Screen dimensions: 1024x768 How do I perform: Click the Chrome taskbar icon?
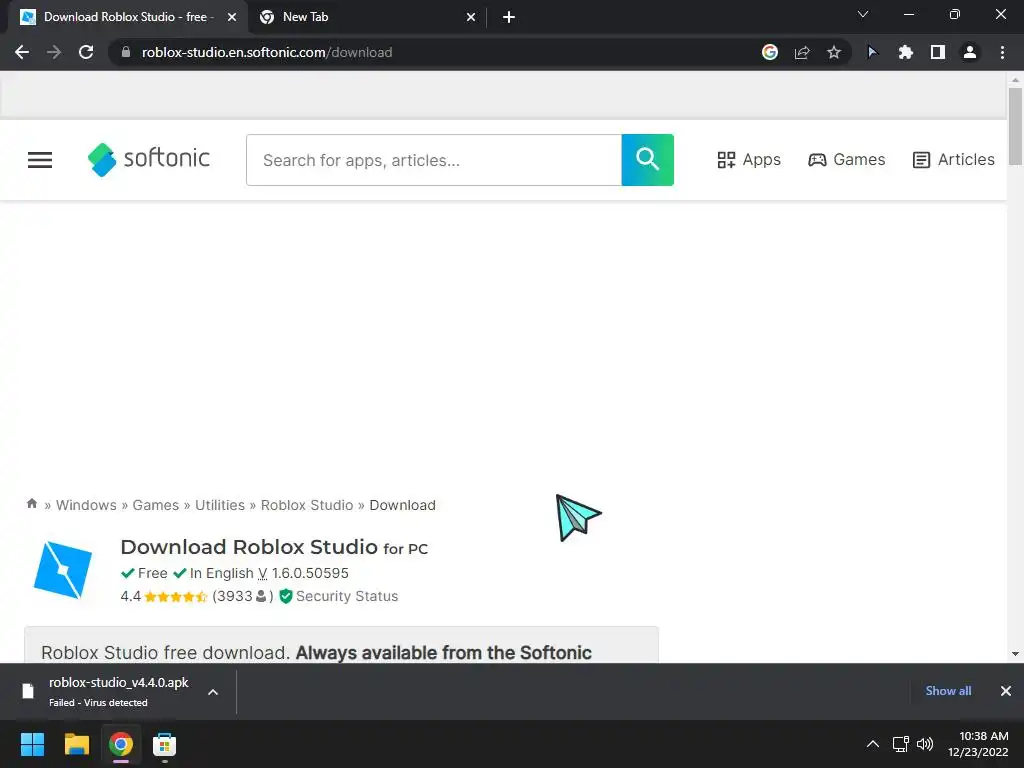point(121,744)
